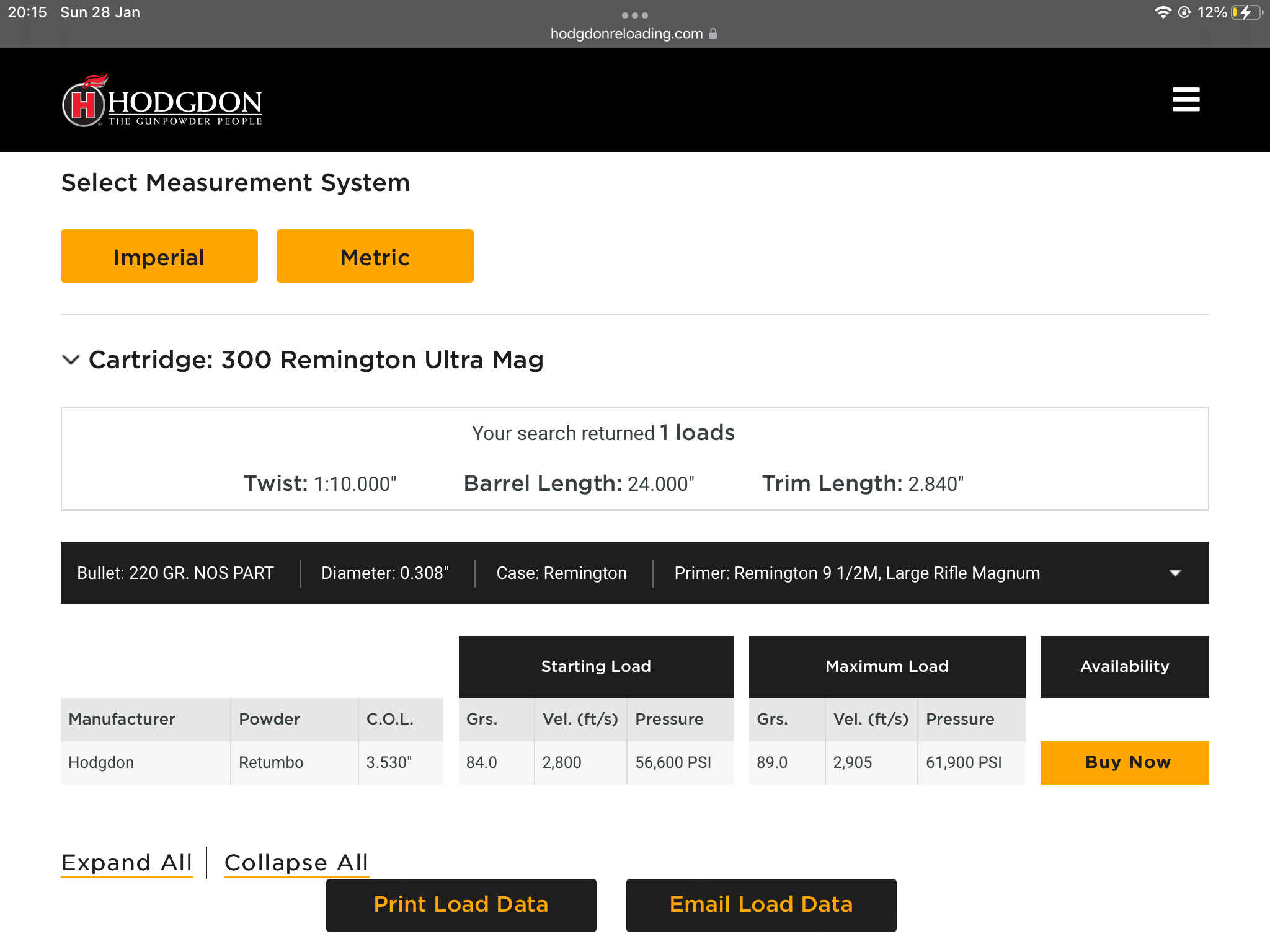Click the Select Measurement System heading
Screen dimensions: 1270x952
[x=236, y=183]
